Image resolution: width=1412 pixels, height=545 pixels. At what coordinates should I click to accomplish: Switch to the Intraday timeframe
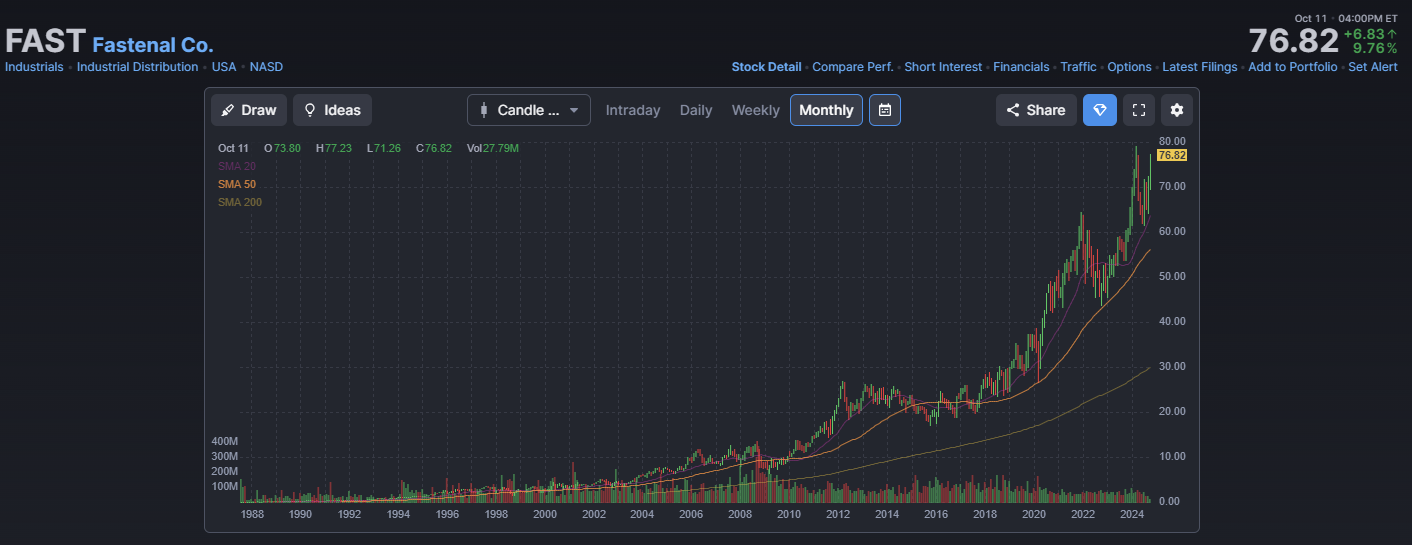pos(633,110)
